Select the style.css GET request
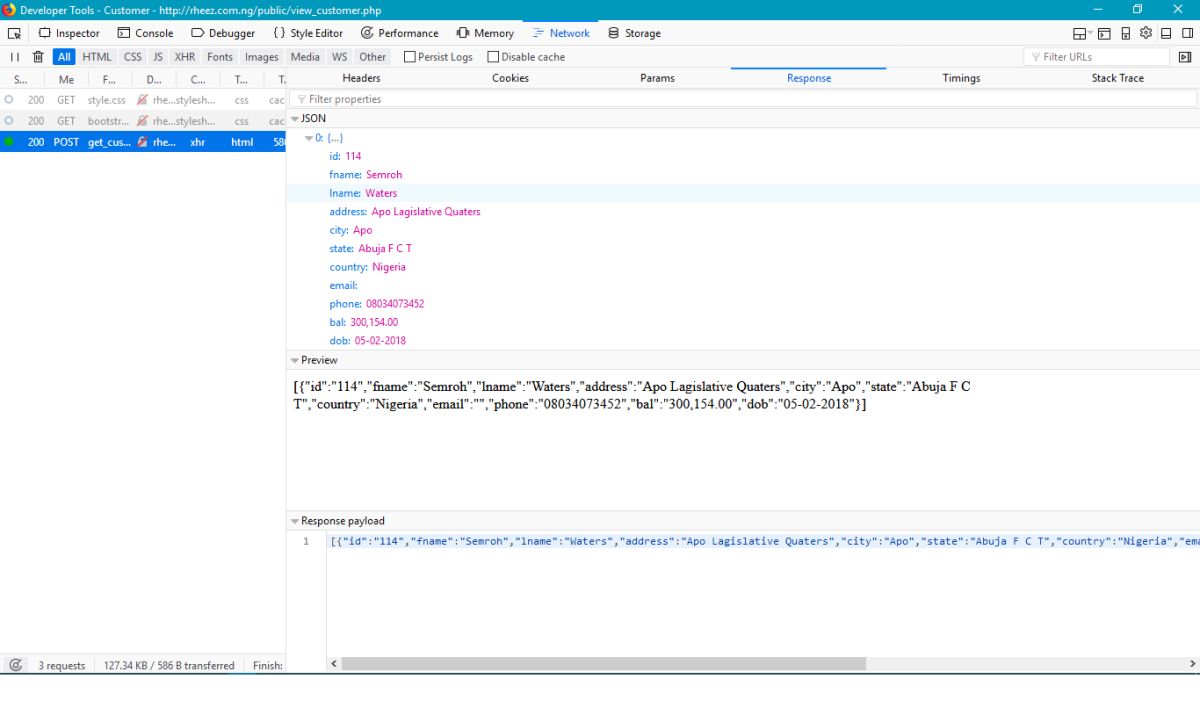Viewport: 1200px width, 708px height. 143,100
